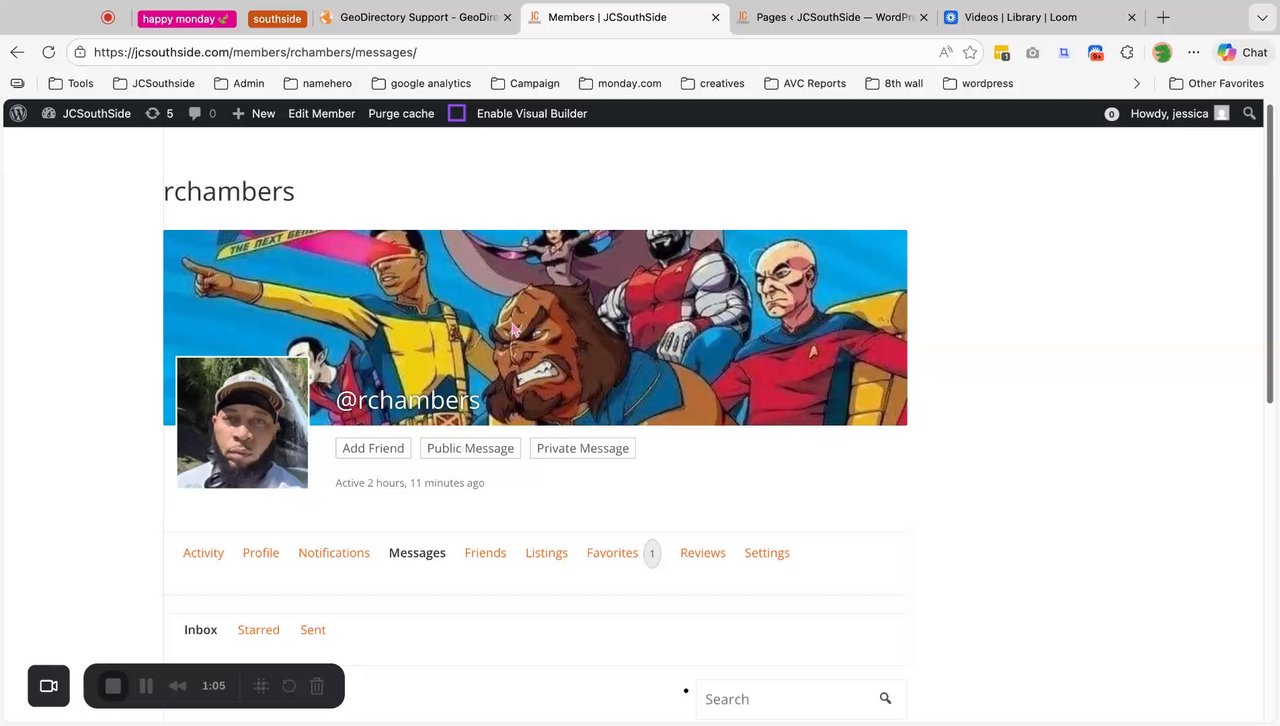The image size is (1280, 726).
Task: Open Loom drawing effects dotted icon
Action: pos(261,686)
